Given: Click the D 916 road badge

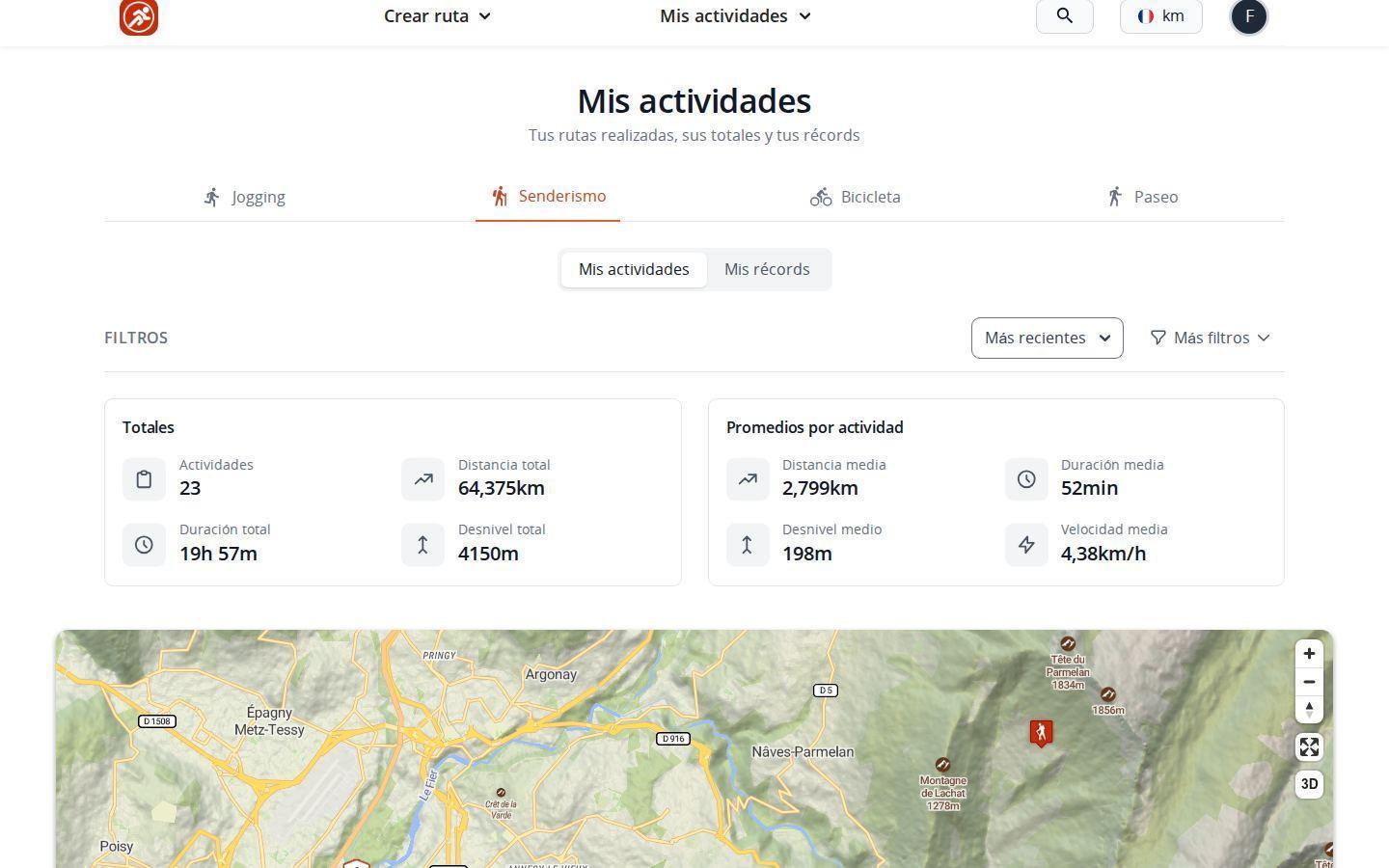Looking at the screenshot, I should coord(672,739).
